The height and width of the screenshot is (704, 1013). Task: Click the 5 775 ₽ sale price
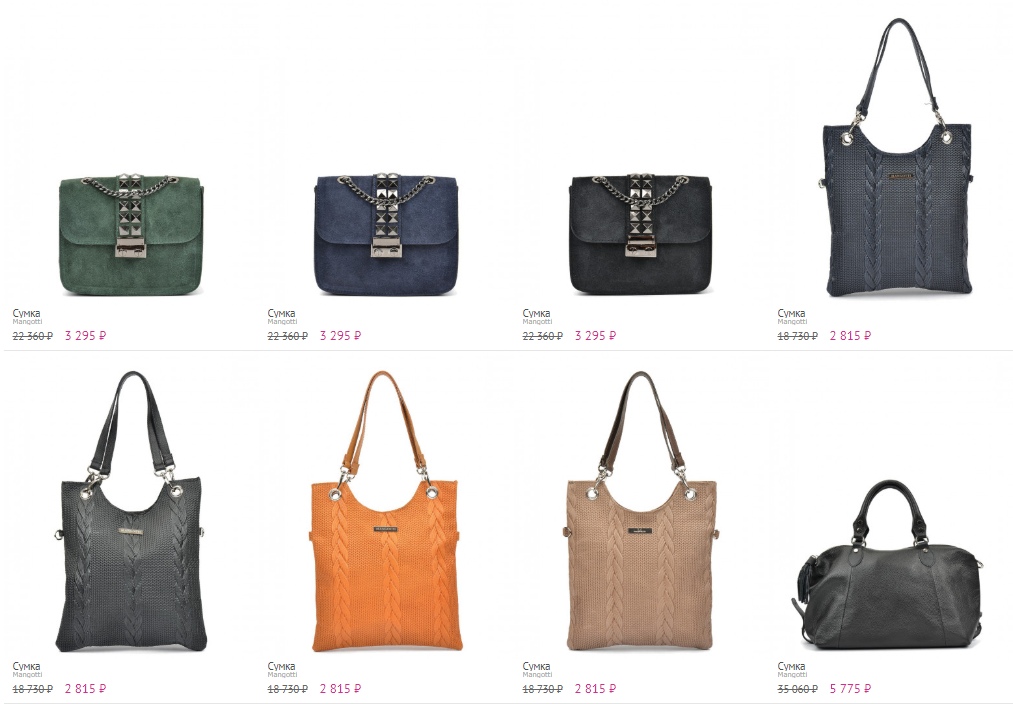850,688
